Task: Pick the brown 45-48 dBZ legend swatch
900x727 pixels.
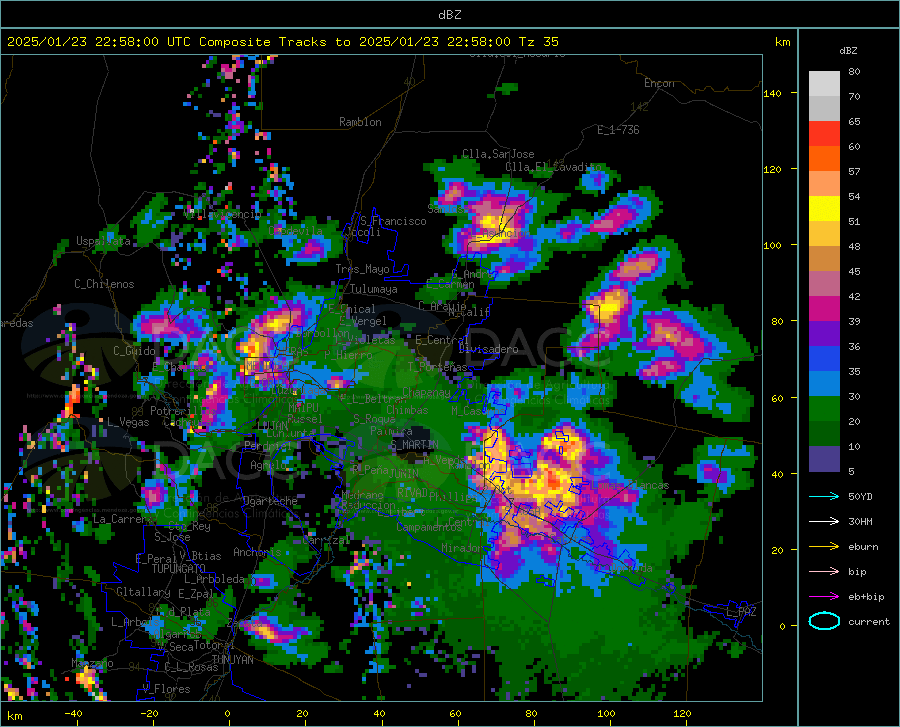Action: click(824, 259)
